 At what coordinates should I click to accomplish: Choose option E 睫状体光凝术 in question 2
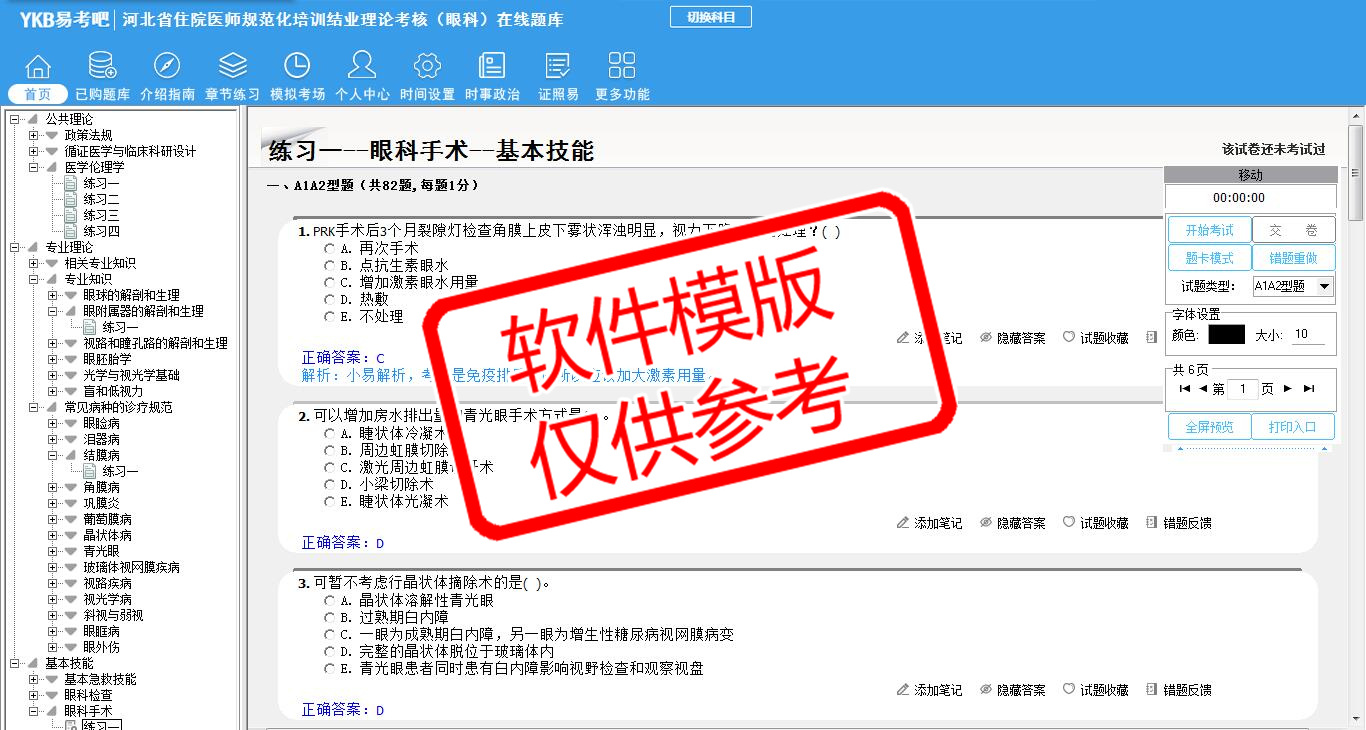pos(329,501)
